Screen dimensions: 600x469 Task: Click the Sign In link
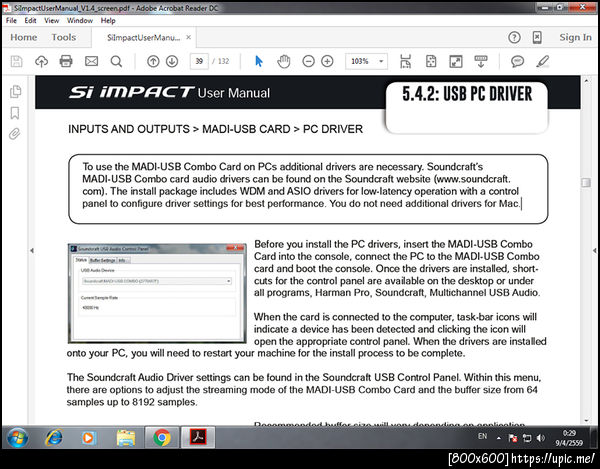[x=575, y=37]
